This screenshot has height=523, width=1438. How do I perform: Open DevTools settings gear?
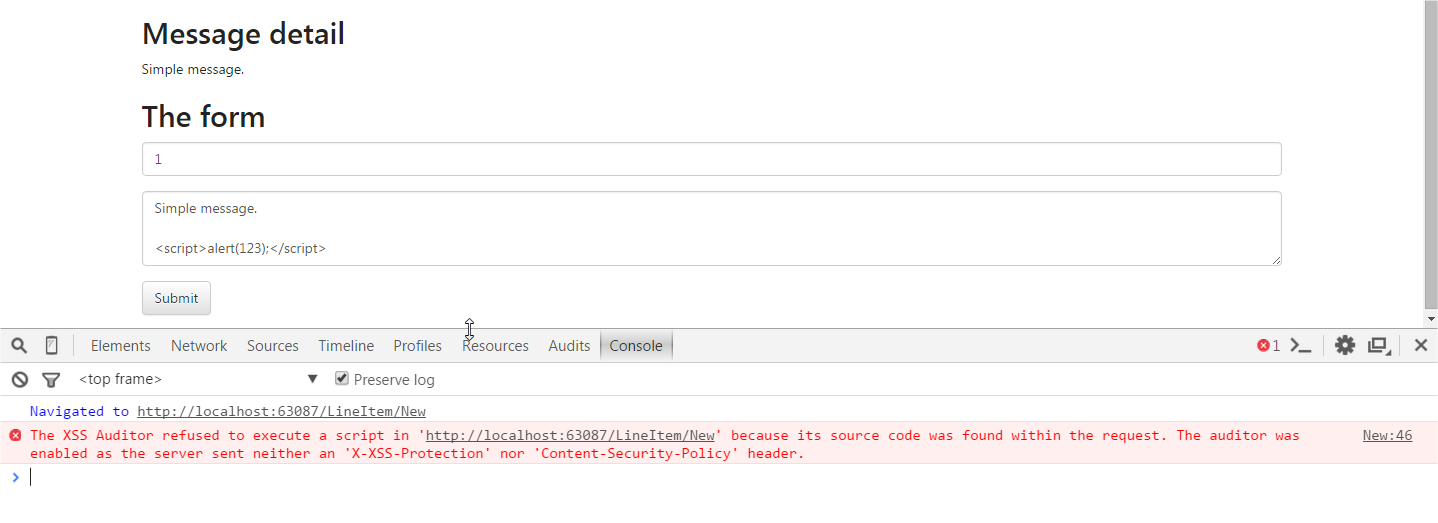1345,346
